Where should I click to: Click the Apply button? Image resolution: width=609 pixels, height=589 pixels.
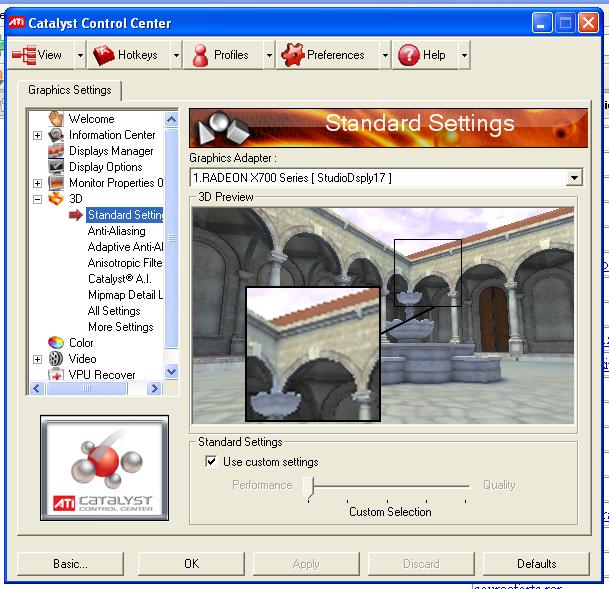point(306,563)
